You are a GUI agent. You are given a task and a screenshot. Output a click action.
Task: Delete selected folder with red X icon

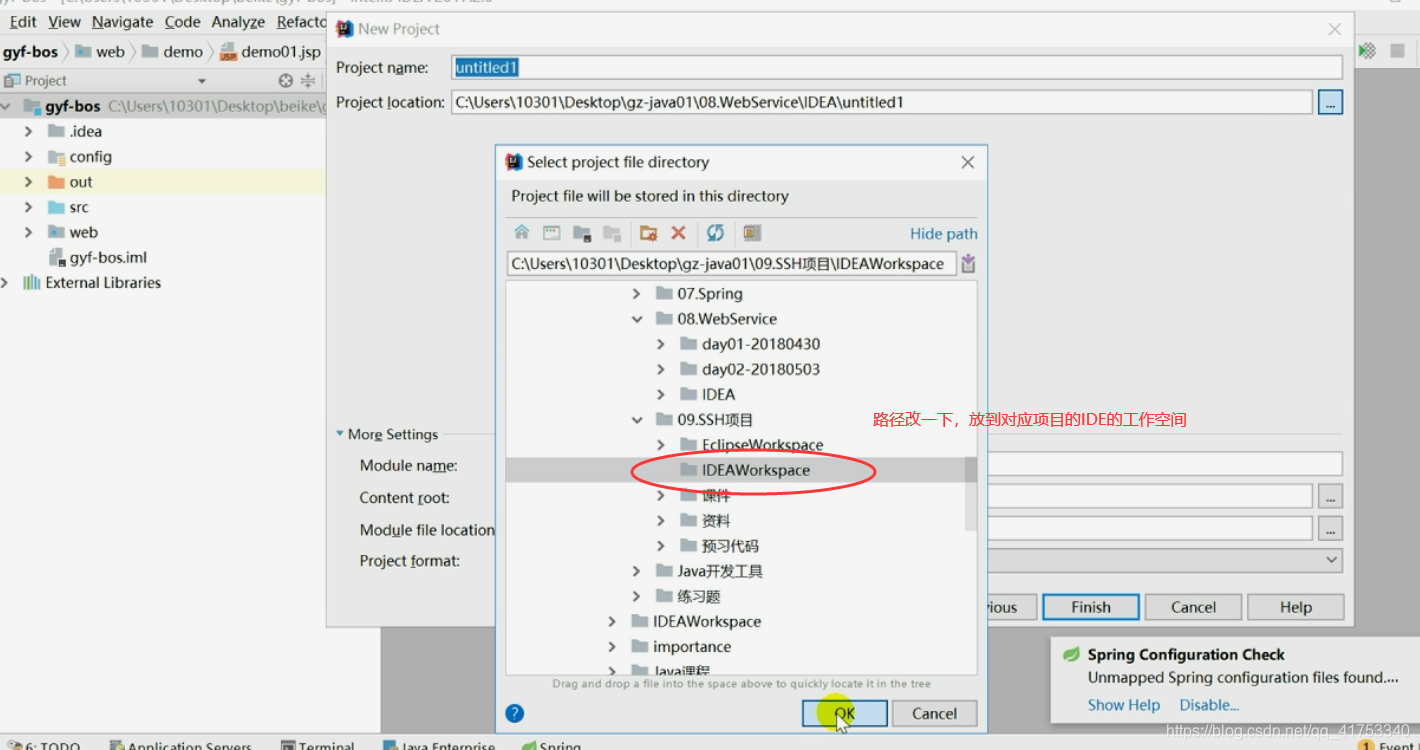coord(678,233)
